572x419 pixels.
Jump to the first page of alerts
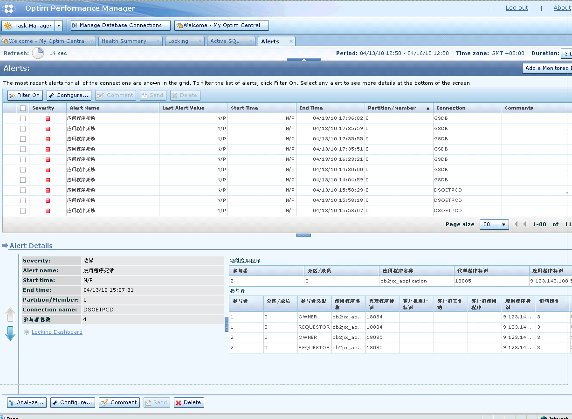pyautogui.click(x=516, y=224)
